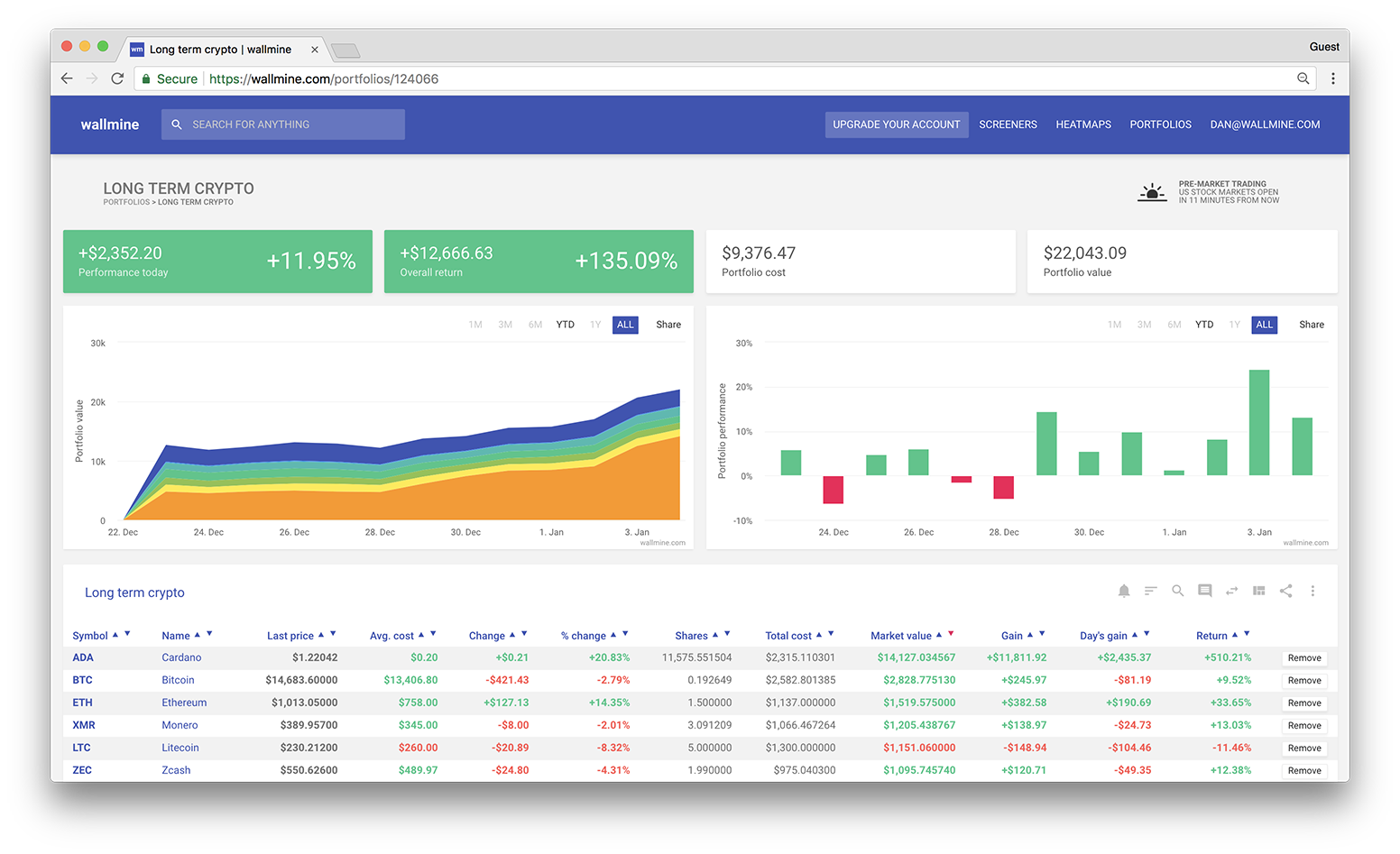Select YTD range on portfolio performance chart
The height and width of the screenshot is (854, 1400).
(x=1204, y=325)
